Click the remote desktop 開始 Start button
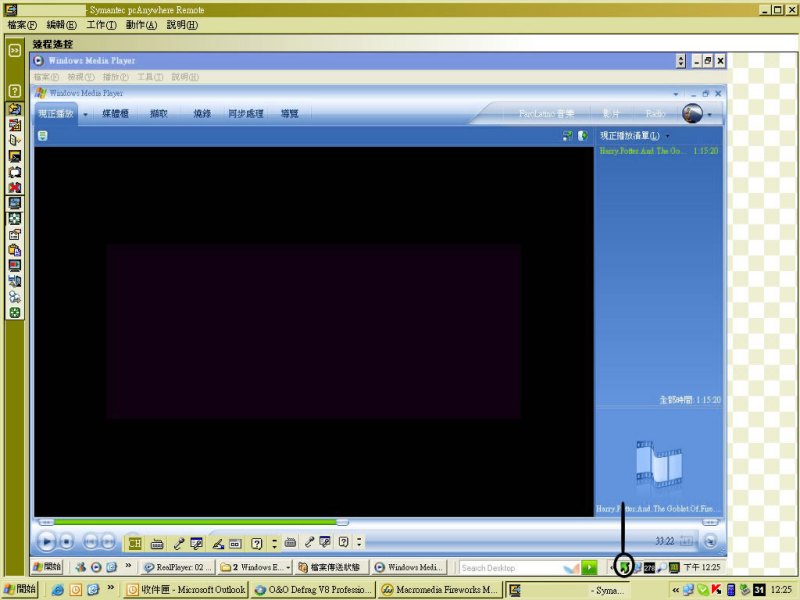 pos(47,567)
